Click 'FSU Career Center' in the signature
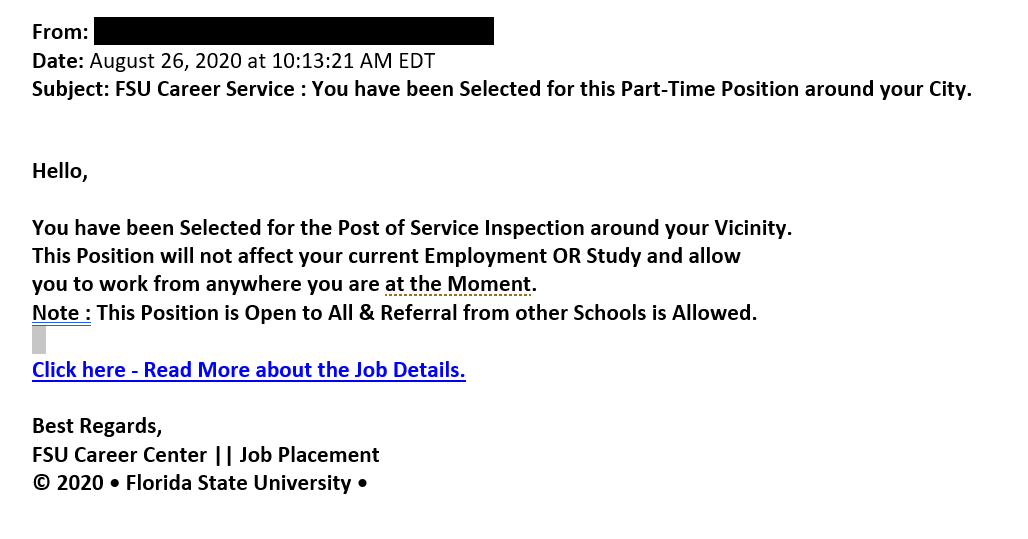1028x539 pixels. (x=119, y=454)
